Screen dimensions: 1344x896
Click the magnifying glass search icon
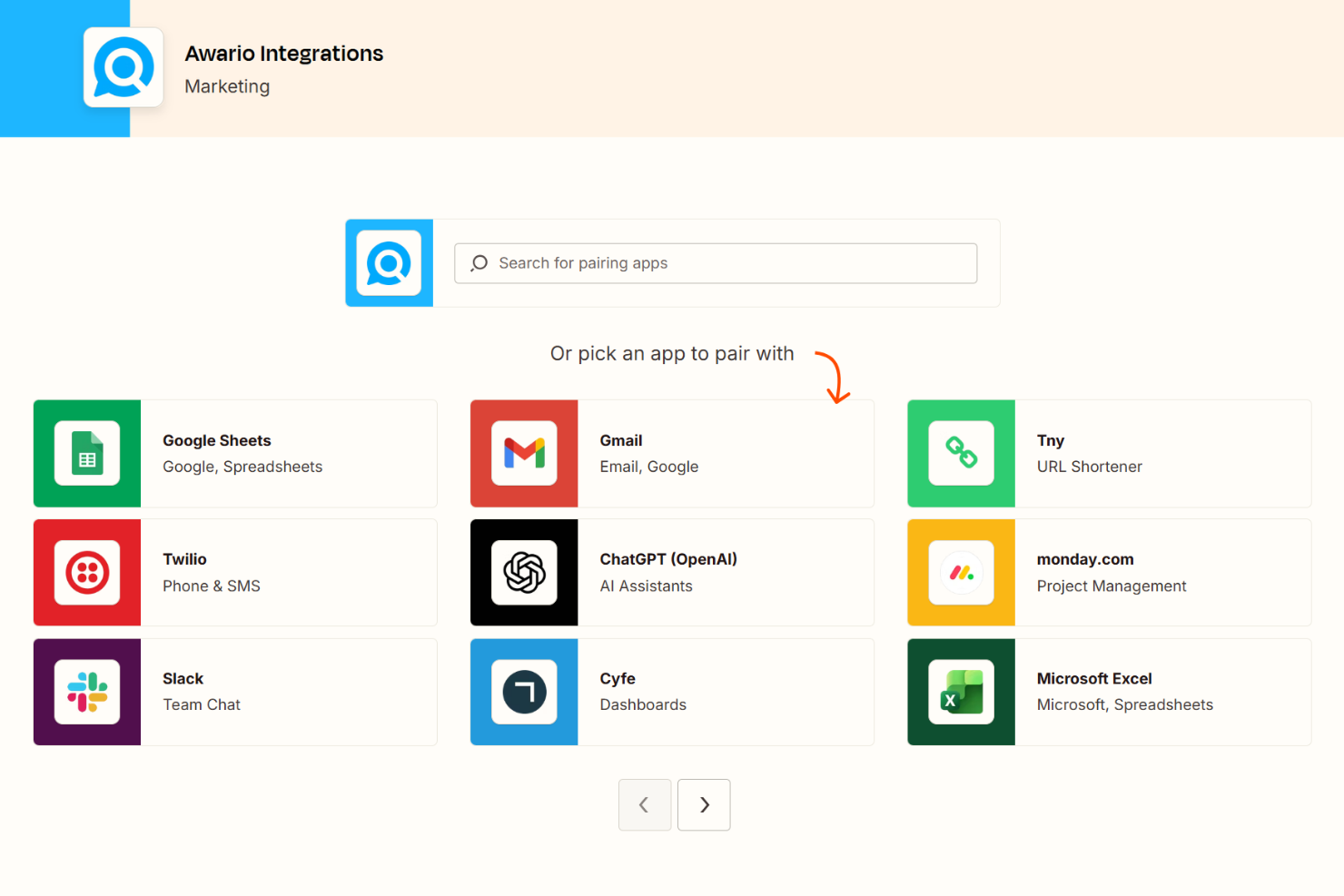pos(478,263)
